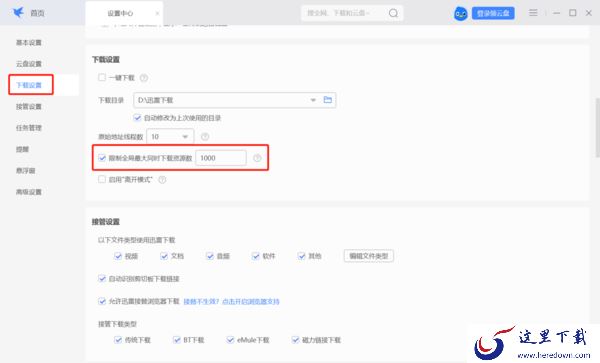Toggle 自动修改为上次使用的目录 checkbox
Viewport: 600px width, 363px height.
[137, 118]
